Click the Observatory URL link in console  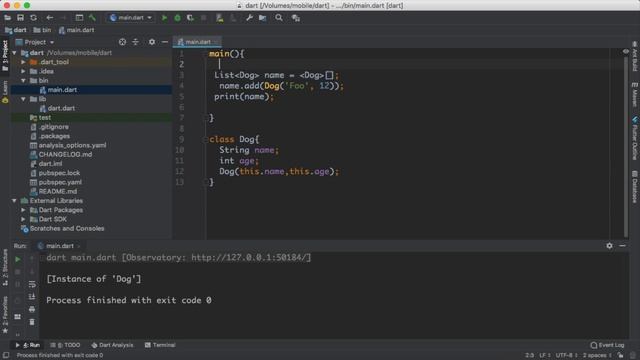pyautogui.click(x=249, y=258)
